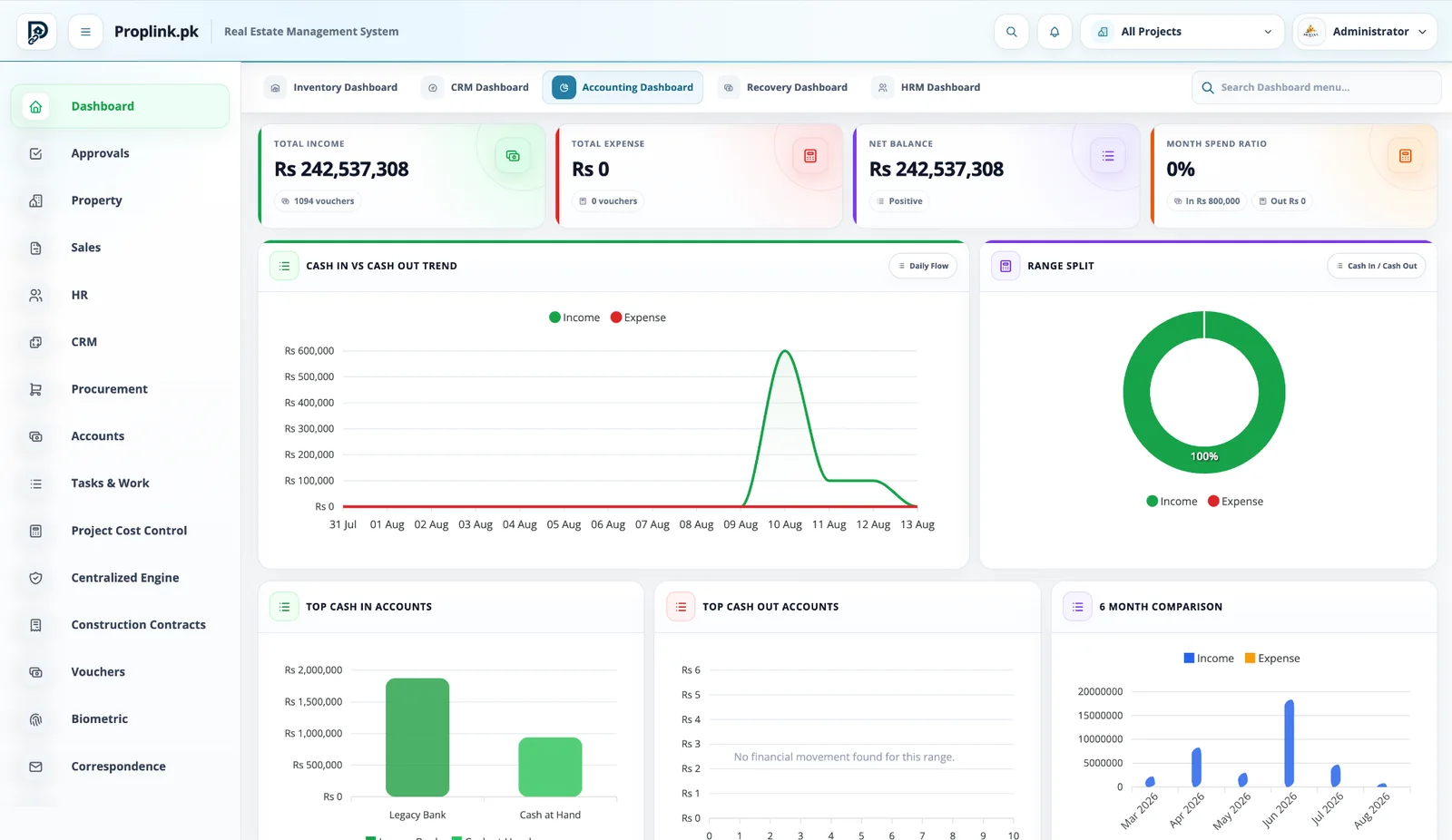Click the Month Spend Ratio orange icon

[1405, 156]
